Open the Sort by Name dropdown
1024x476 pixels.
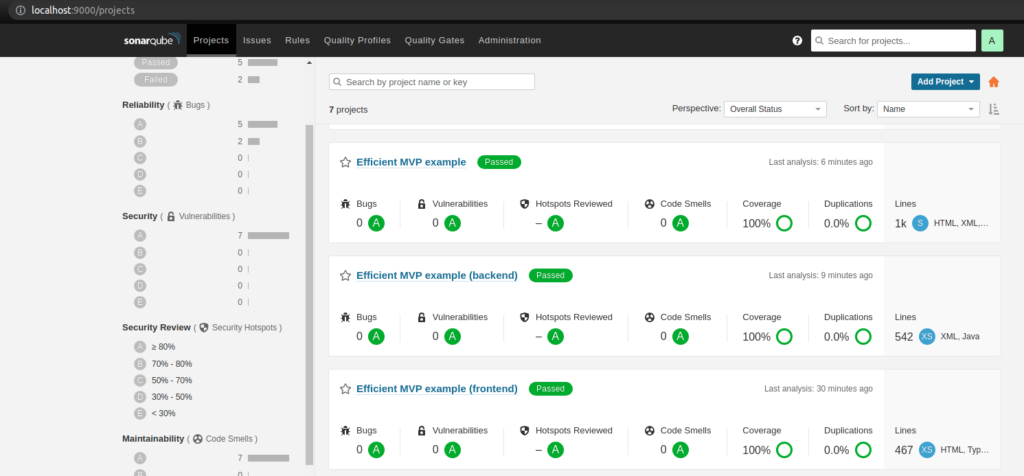pyautogui.click(x=927, y=109)
